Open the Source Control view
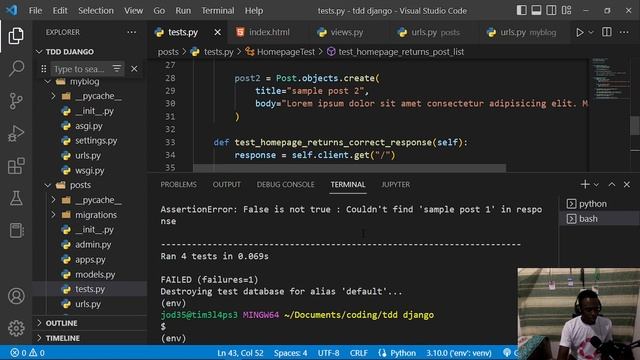Viewport: 640px width, 360px height. (x=16, y=101)
